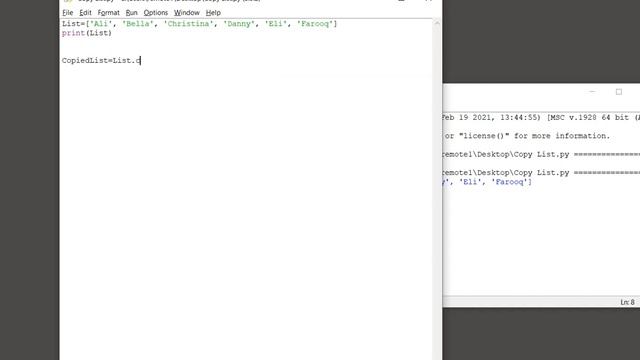Open the Help menu

213,13
